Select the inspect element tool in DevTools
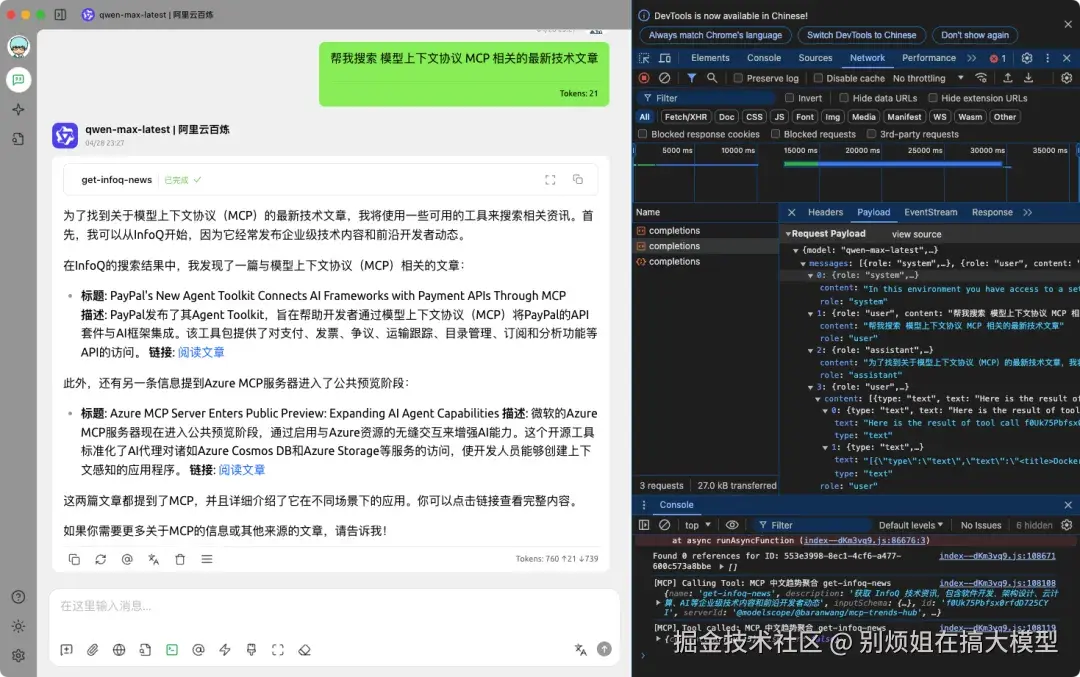 click(645, 57)
